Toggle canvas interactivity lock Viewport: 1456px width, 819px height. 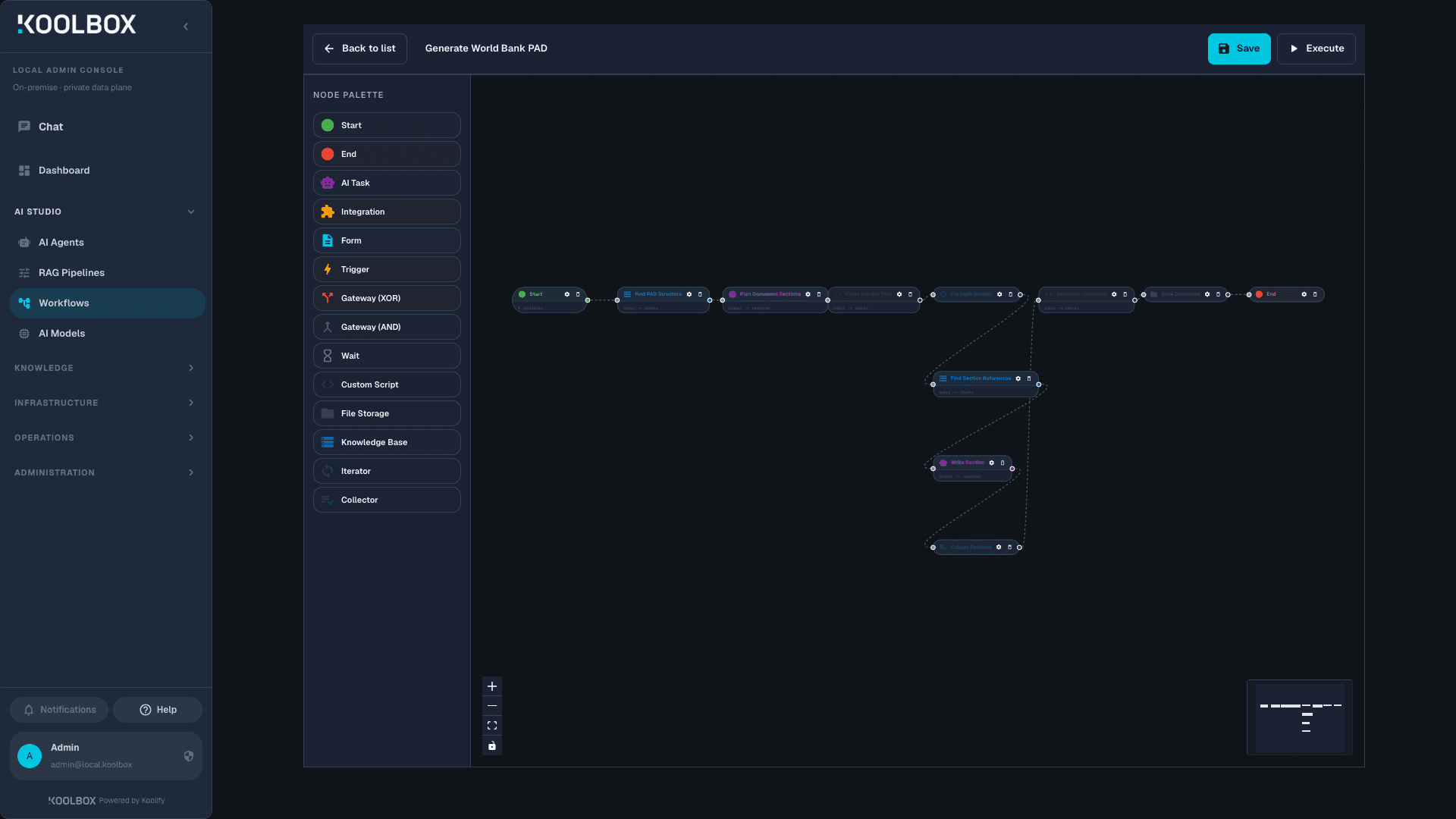pyautogui.click(x=492, y=746)
